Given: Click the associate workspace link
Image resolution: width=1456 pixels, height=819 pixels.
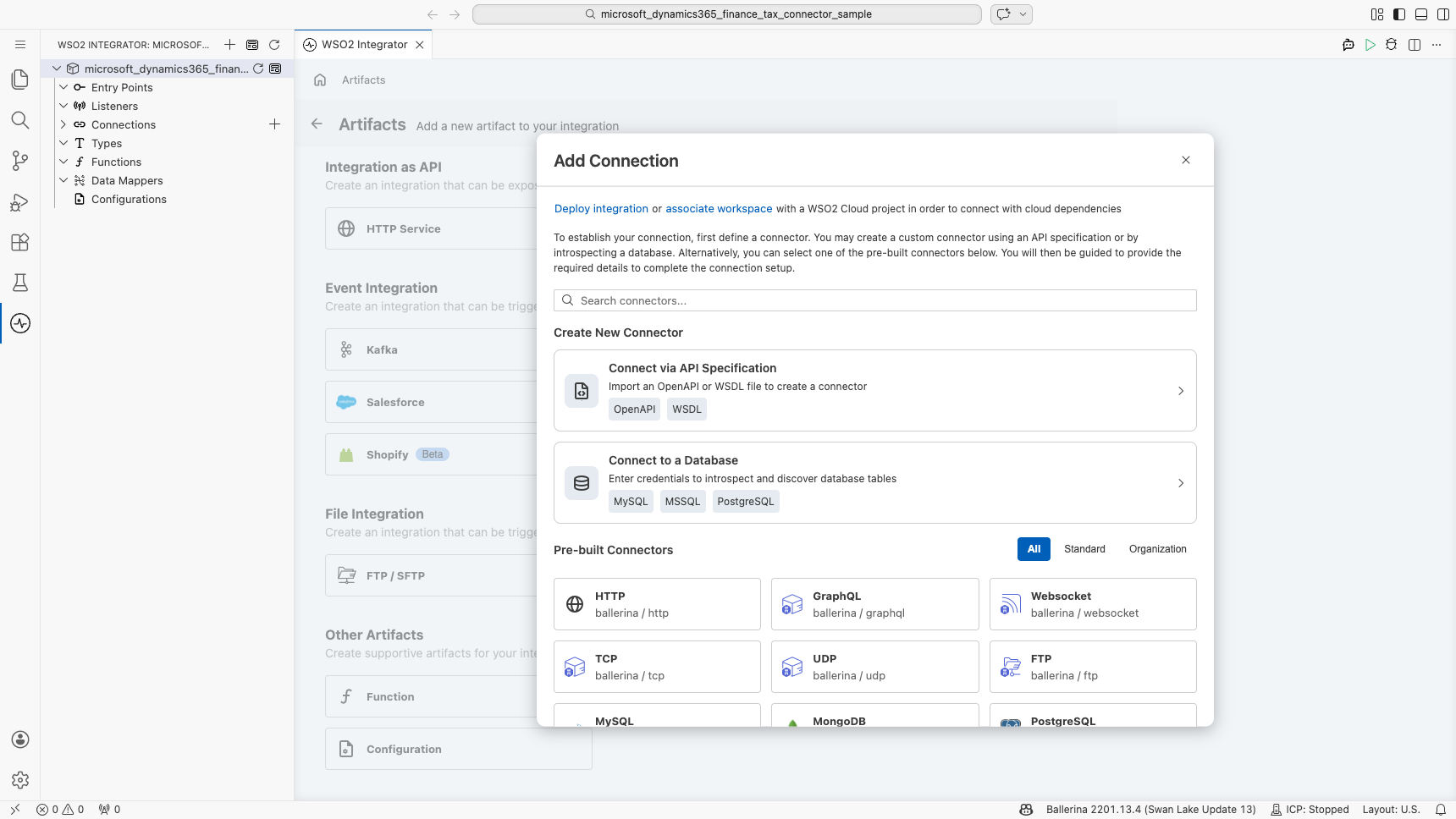Looking at the screenshot, I should [719, 209].
